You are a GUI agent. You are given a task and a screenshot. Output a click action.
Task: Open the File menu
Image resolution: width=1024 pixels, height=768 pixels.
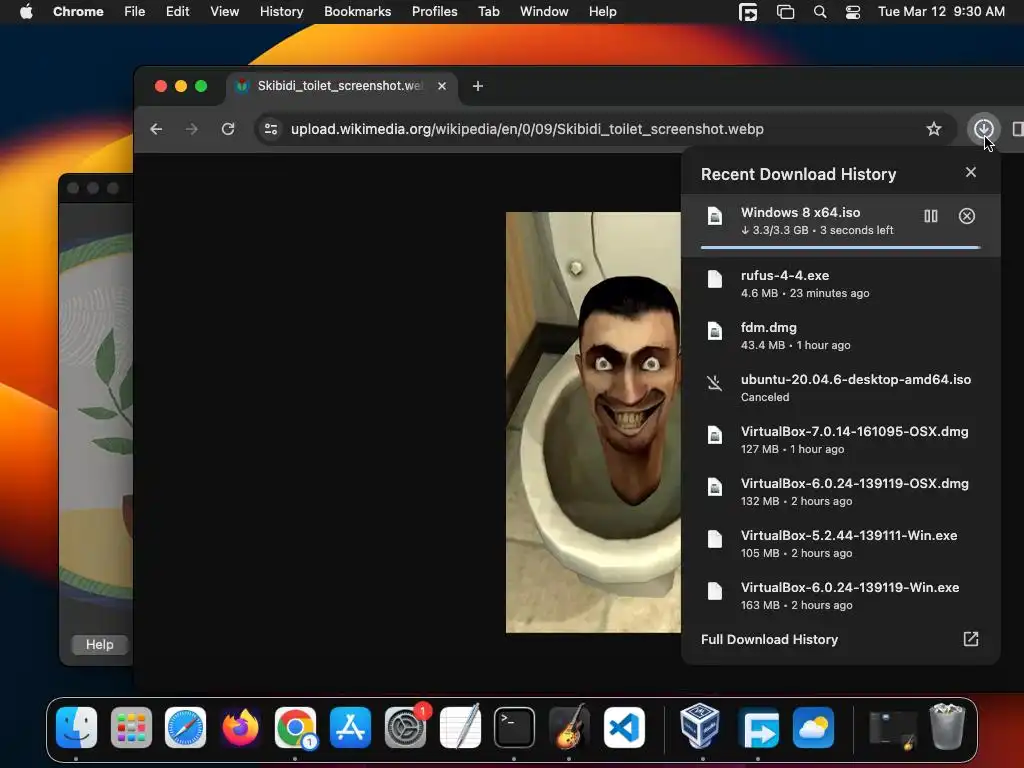point(135,12)
